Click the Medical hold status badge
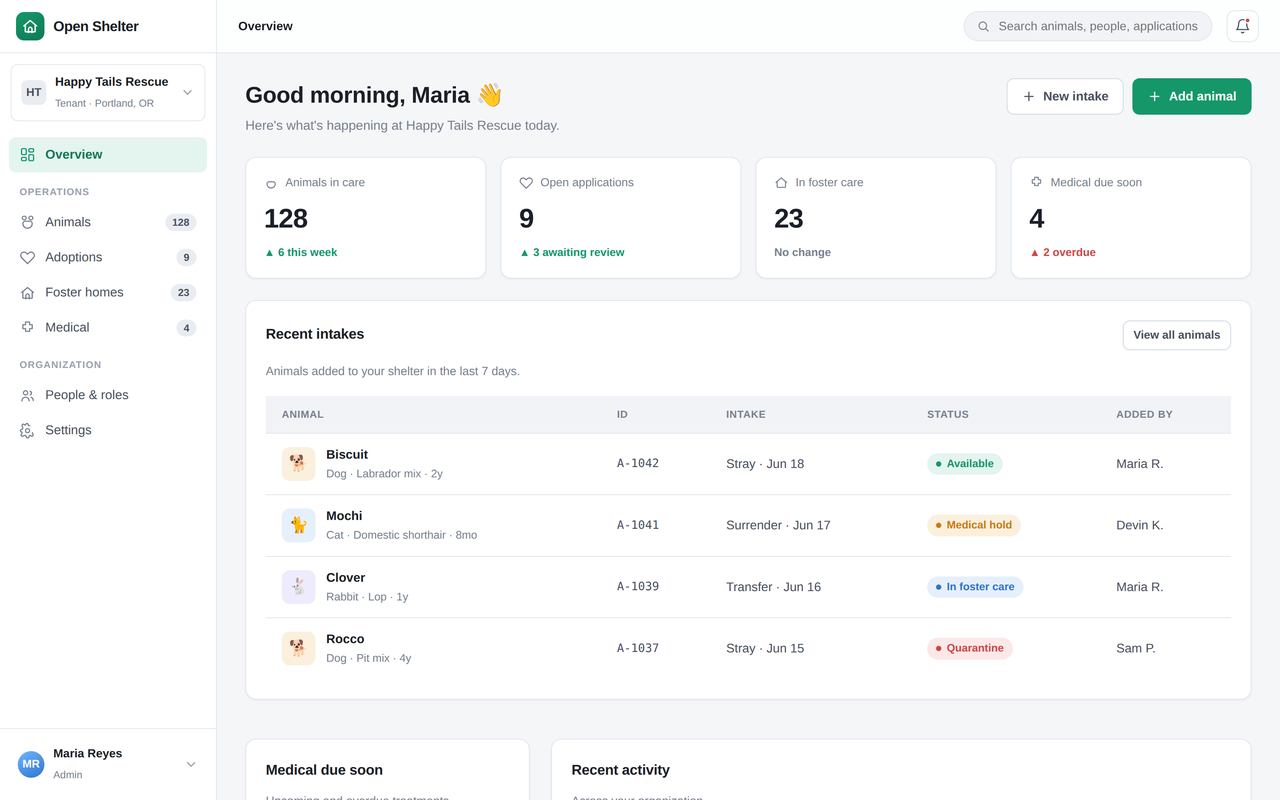 point(974,525)
